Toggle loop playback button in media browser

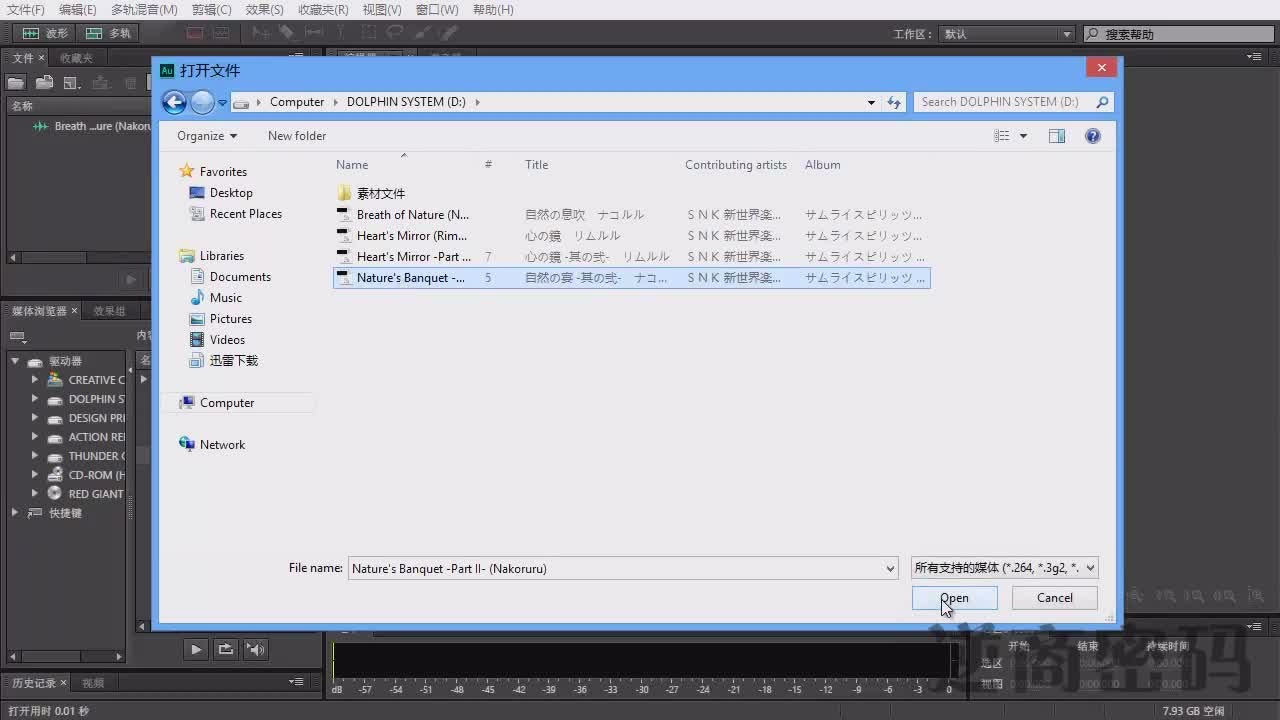click(x=226, y=649)
